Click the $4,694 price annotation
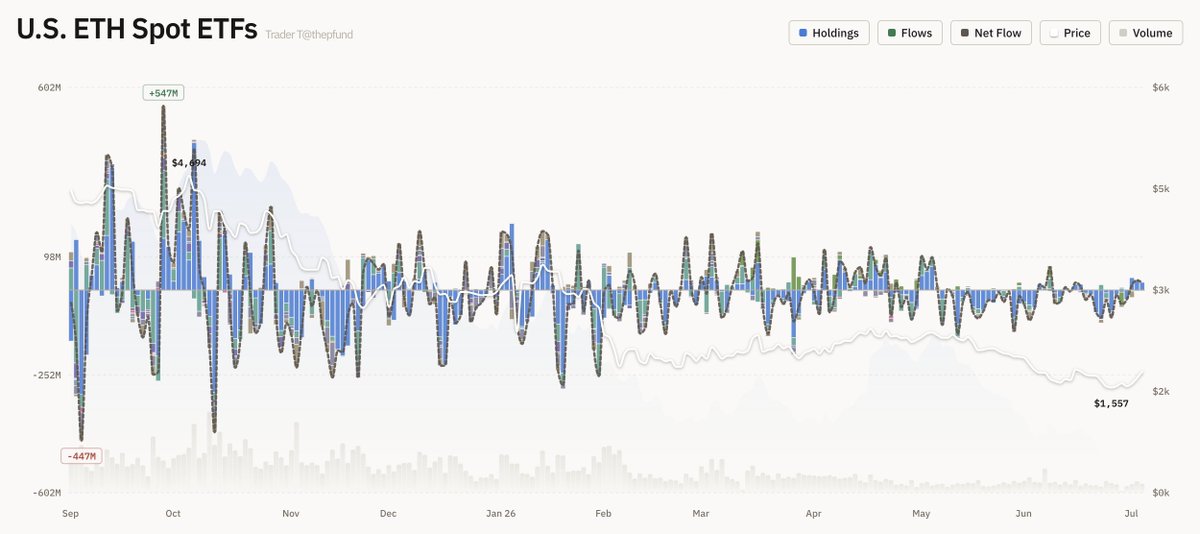Image resolution: width=1200 pixels, height=534 pixels. tap(189, 162)
